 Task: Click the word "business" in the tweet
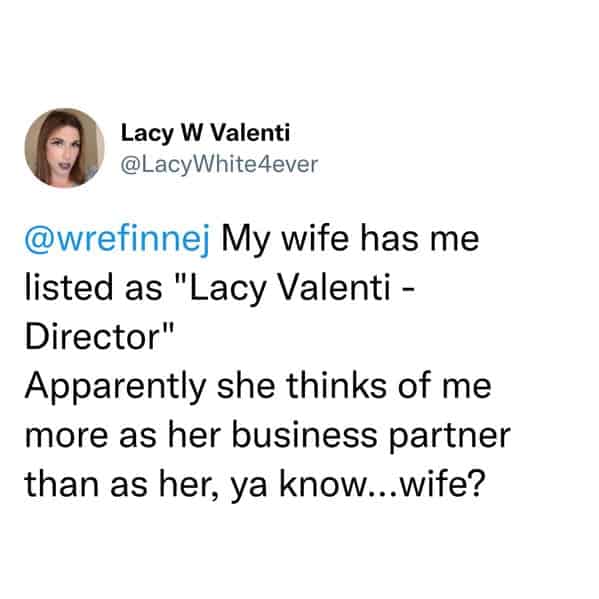304,435
